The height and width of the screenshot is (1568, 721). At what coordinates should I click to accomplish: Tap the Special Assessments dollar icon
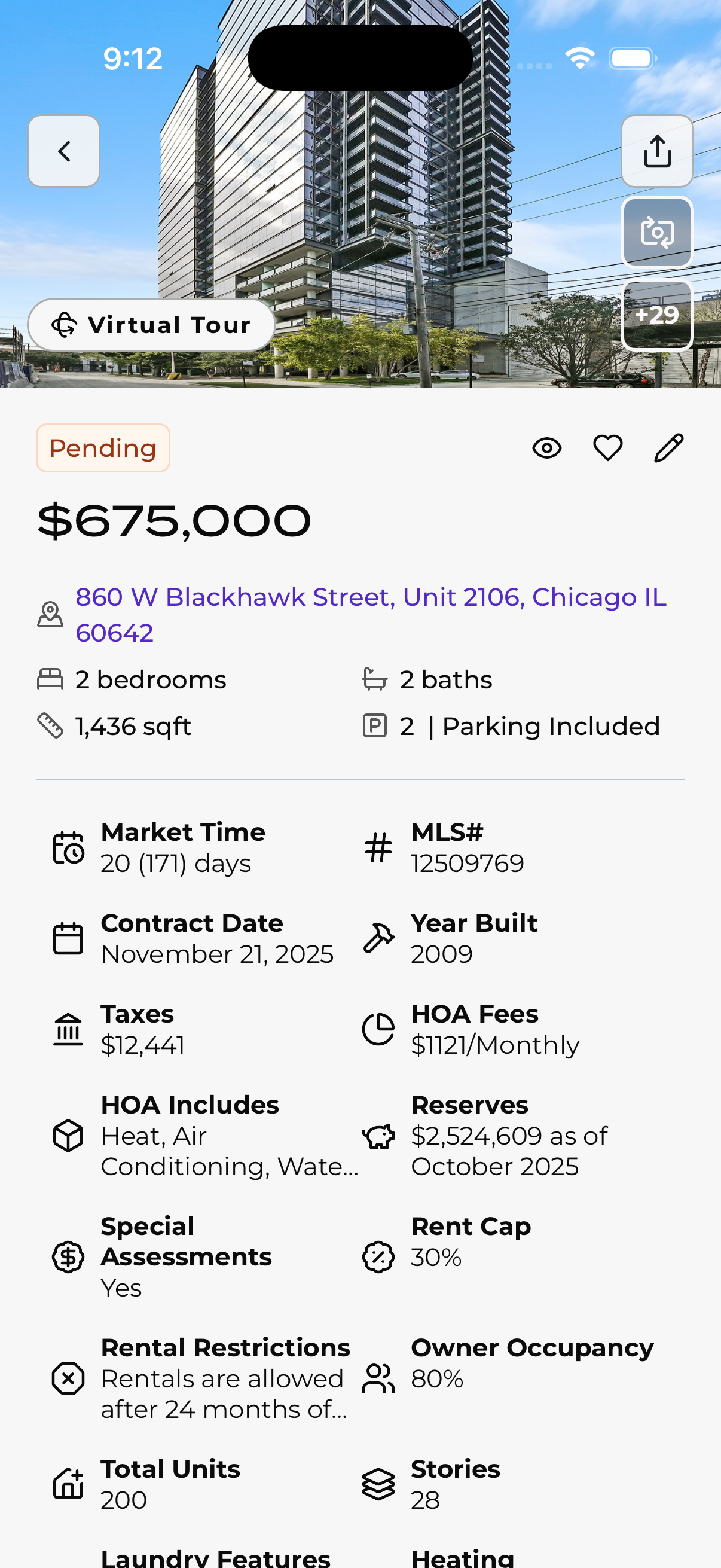(68, 1257)
